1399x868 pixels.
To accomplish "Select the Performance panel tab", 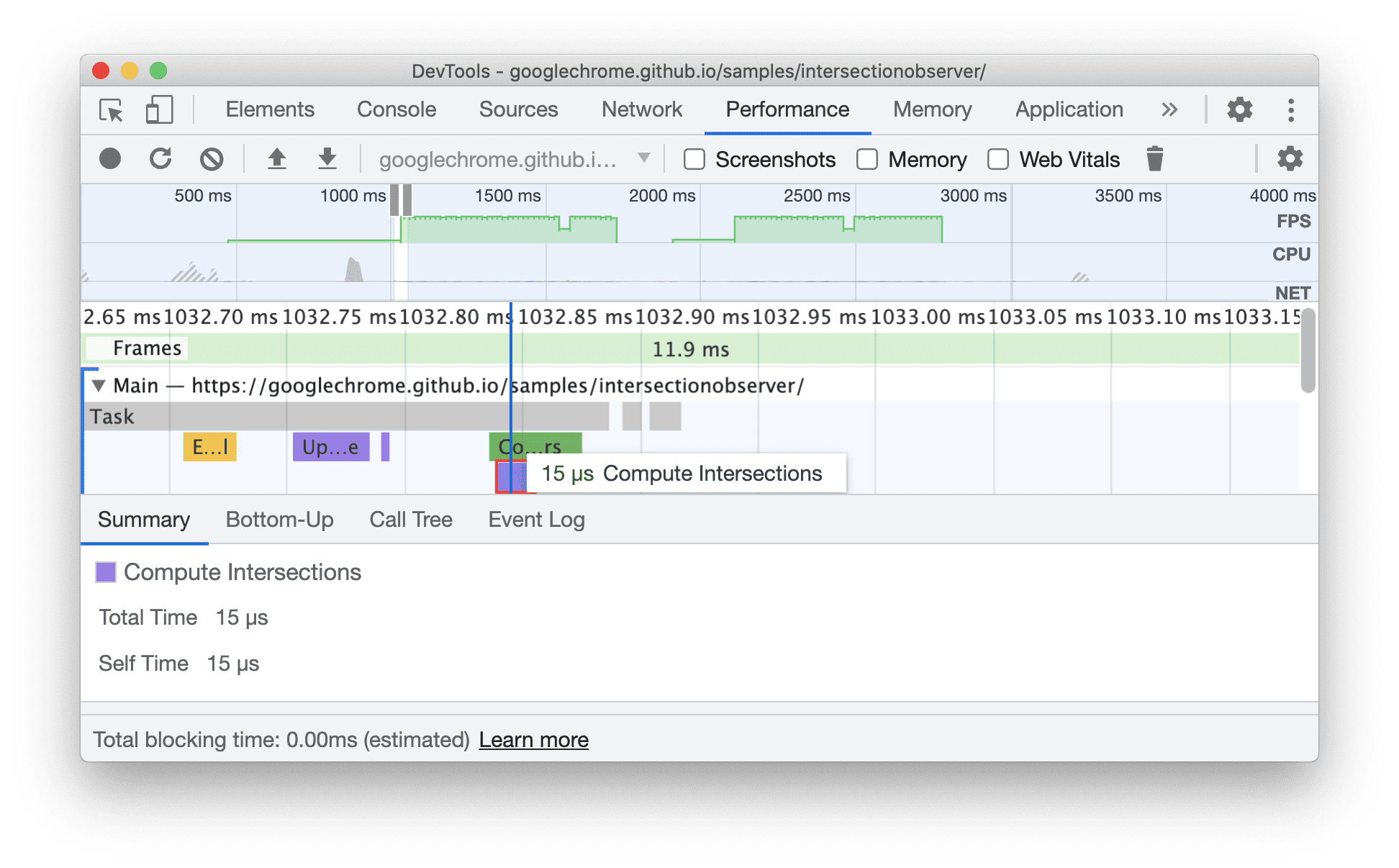I will coord(787,109).
